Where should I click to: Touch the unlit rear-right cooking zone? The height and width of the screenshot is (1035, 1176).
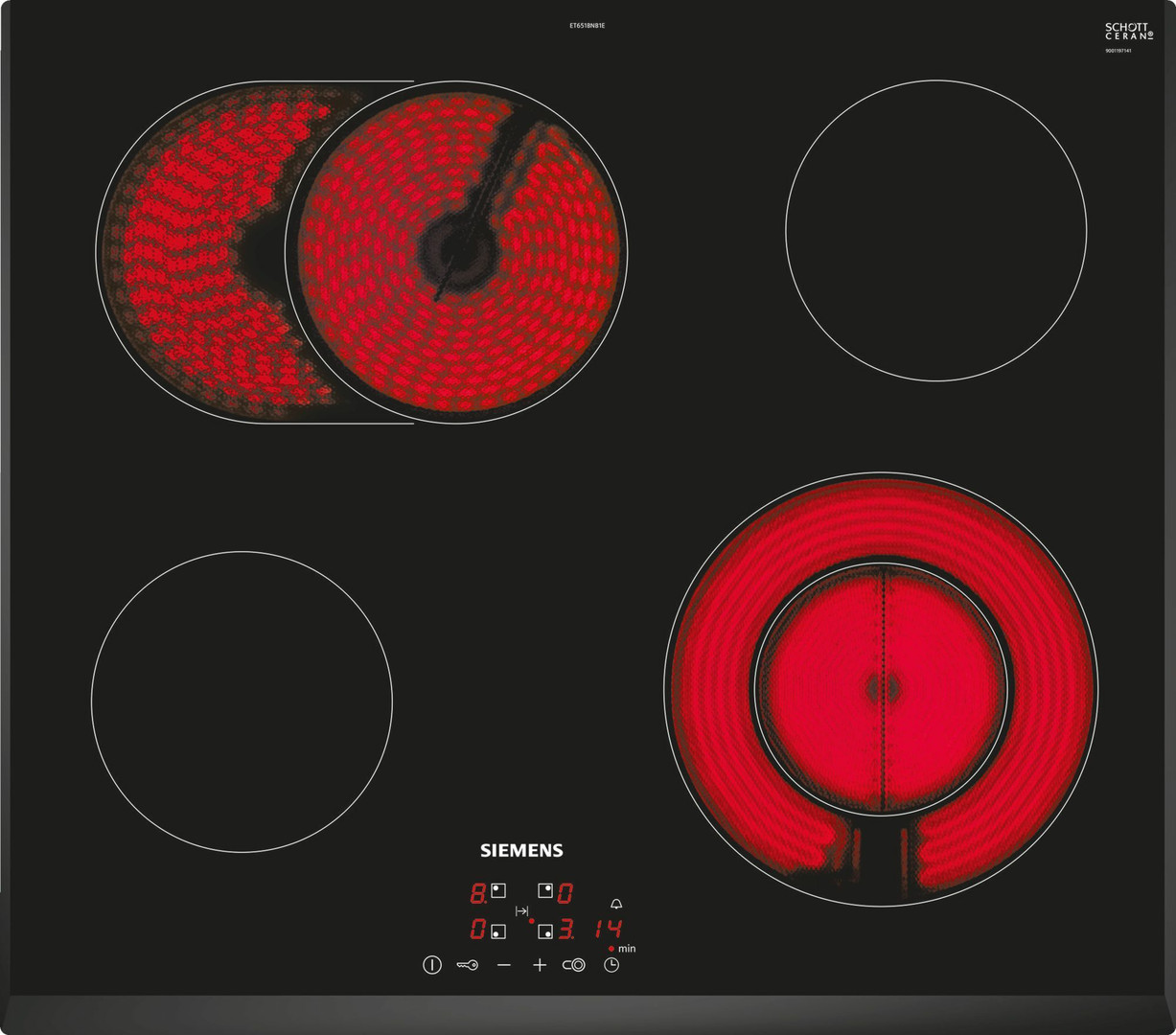(935, 230)
